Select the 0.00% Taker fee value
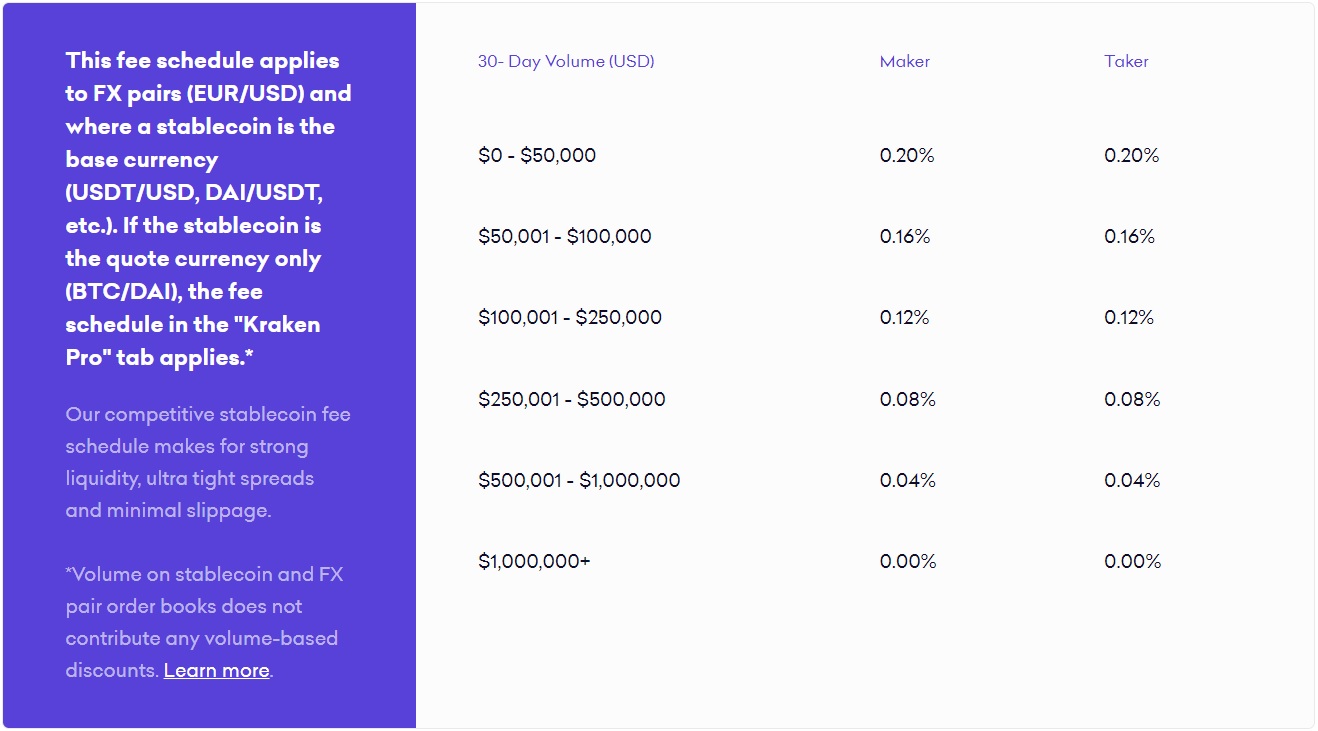1318x731 pixels. pyautogui.click(x=1132, y=562)
